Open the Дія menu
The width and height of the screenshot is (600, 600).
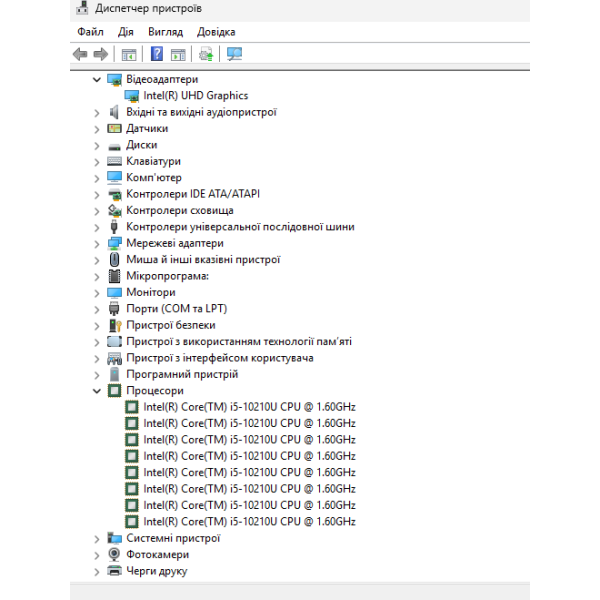click(126, 32)
